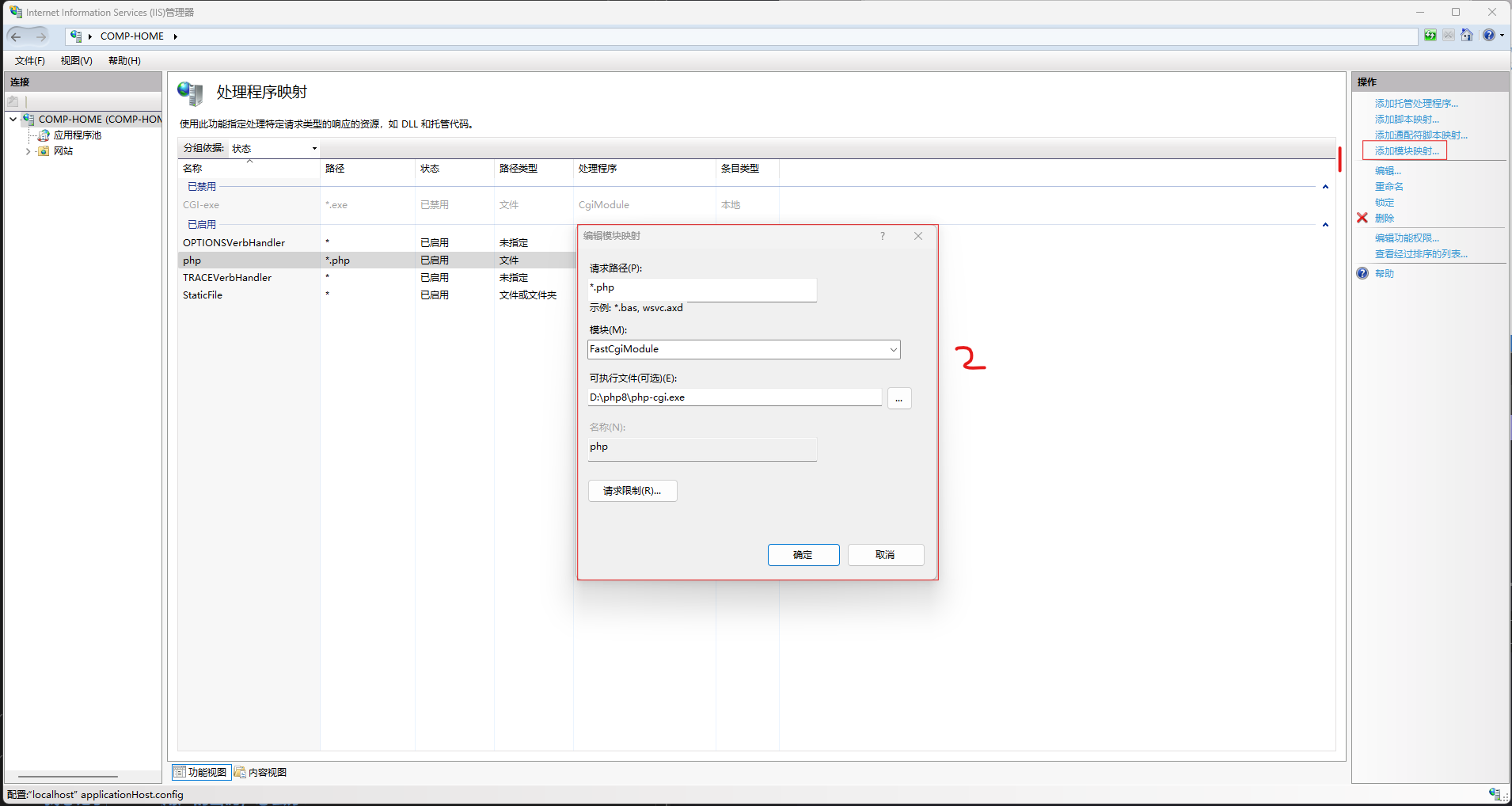Open the 视图(V) menu
The image size is (1512, 806).
tap(76, 61)
